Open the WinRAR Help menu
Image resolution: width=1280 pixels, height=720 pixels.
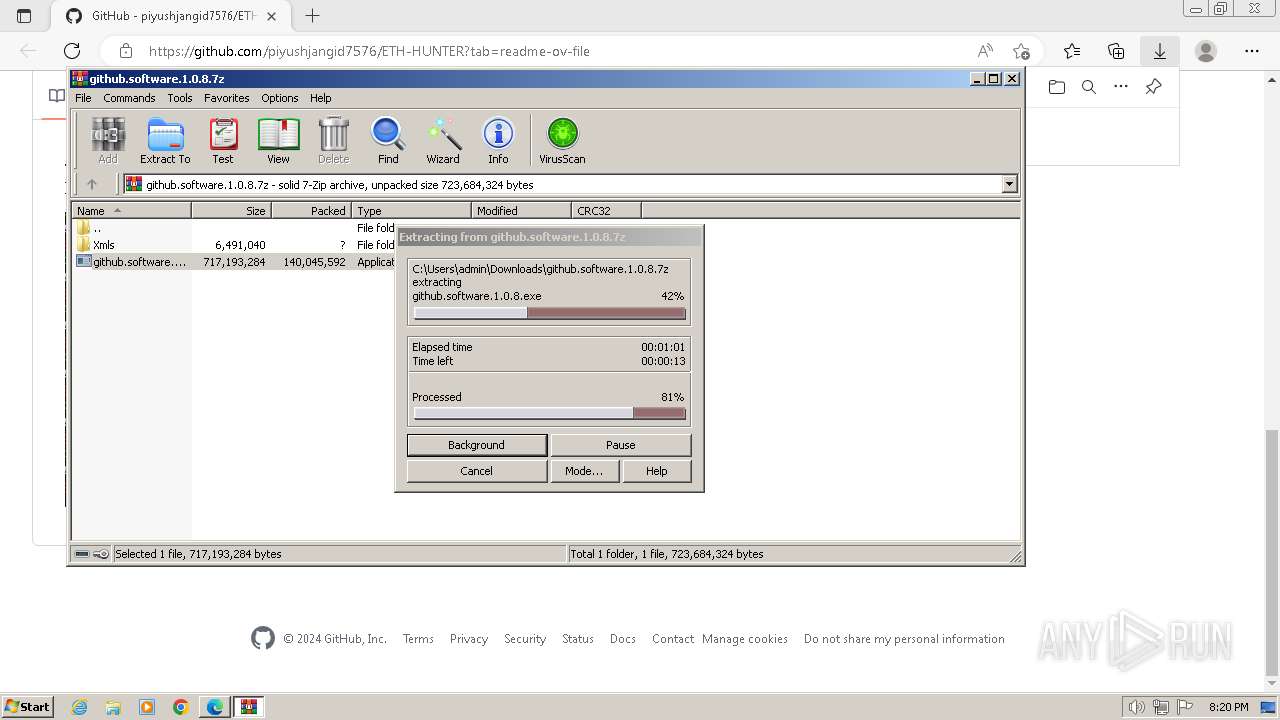click(x=320, y=98)
